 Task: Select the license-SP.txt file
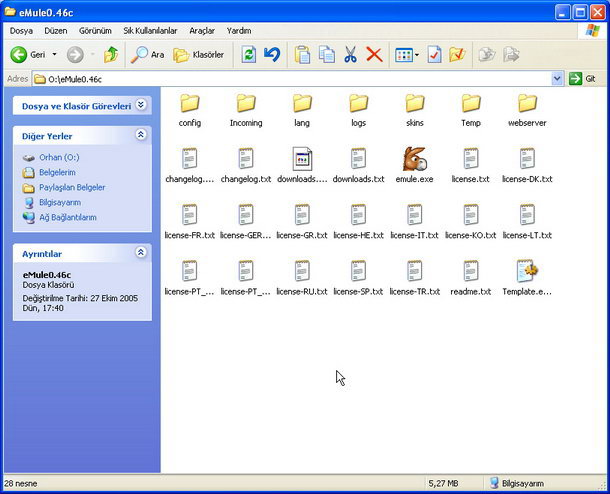click(358, 278)
